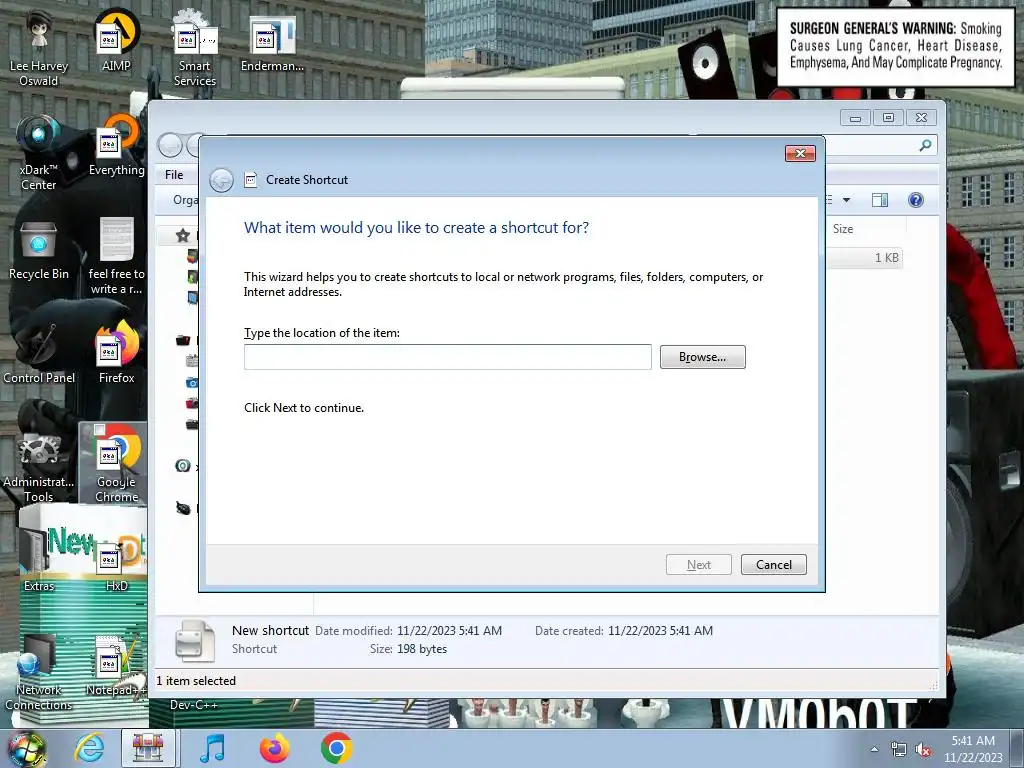This screenshot has width=1024, height=768.
Task: Launch the music player from taskbar
Action: coord(212,748)
